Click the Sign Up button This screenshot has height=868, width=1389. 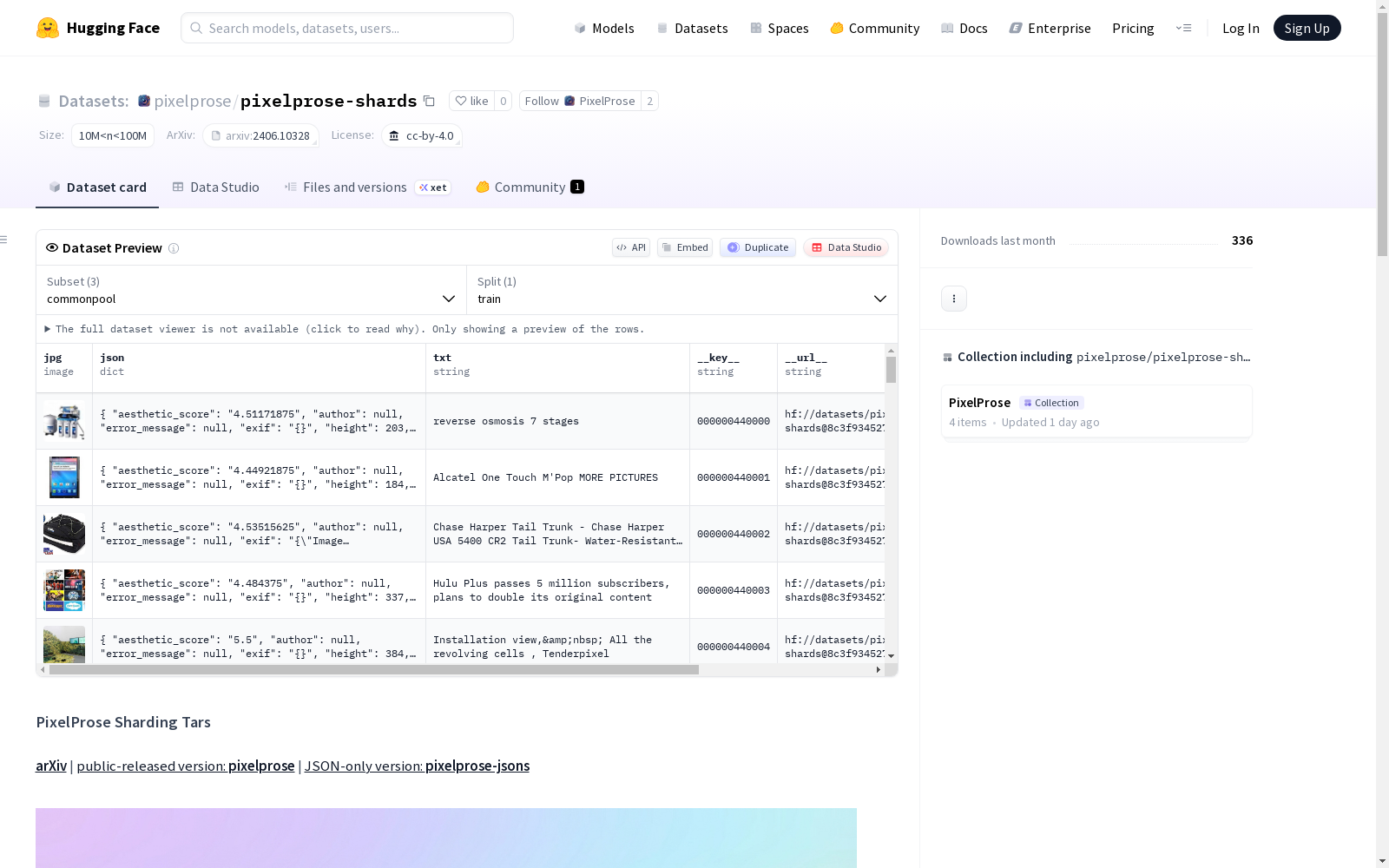coord(1307,28)
